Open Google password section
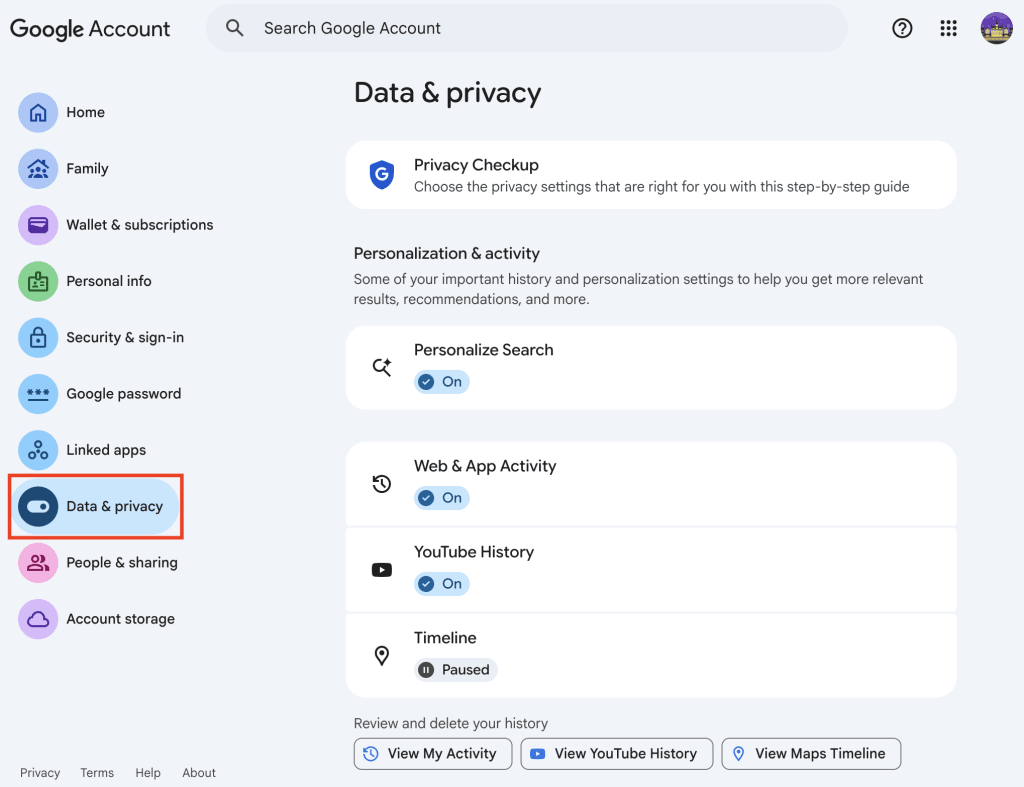Image resolution: width=1024 pixels, height=787 pixels. pos(124,394)
